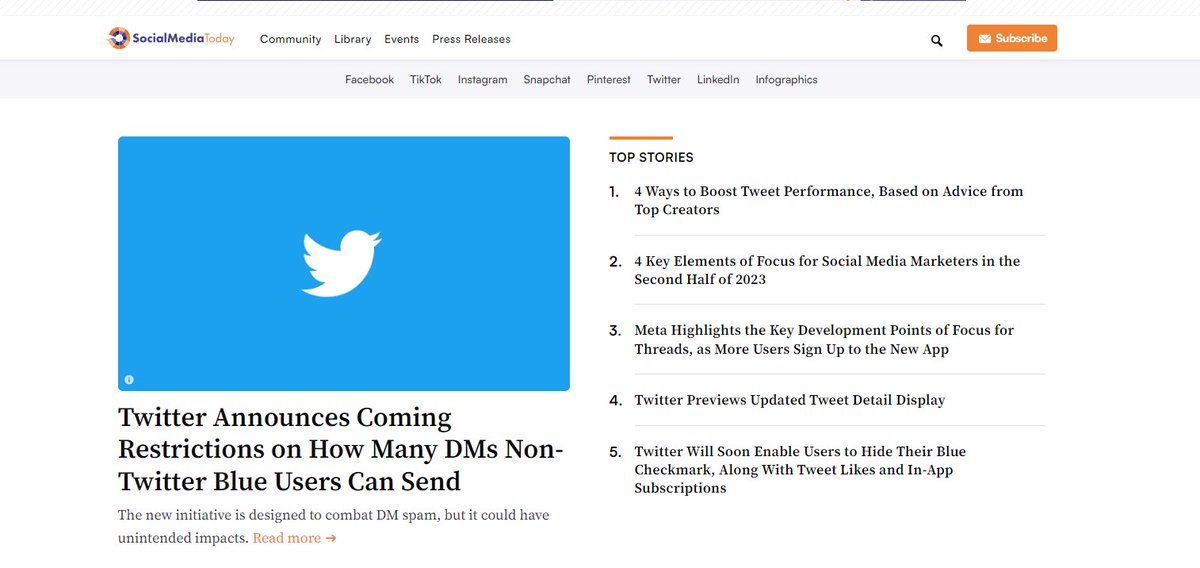1200x568 pixels.
Task: Open story 4 Key Elements of Focus
Action: 827,270
